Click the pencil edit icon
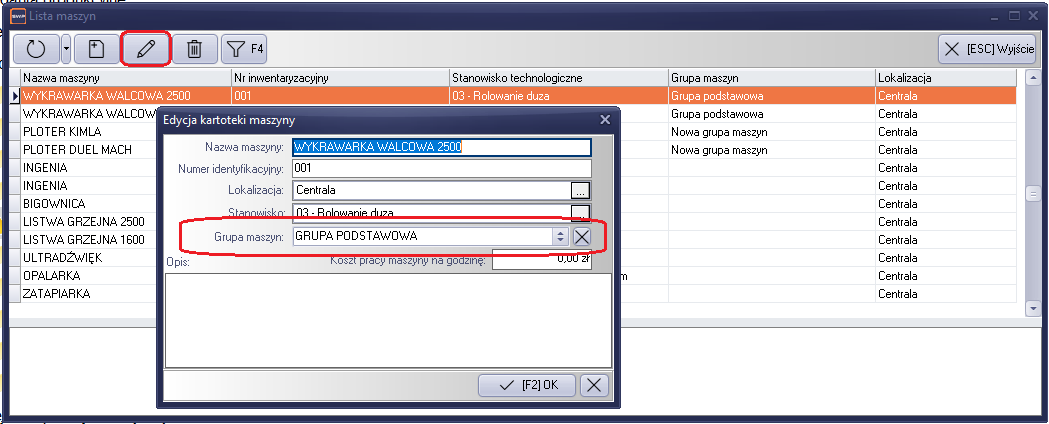Screen dimensions: 1049x424 (145, 48)
